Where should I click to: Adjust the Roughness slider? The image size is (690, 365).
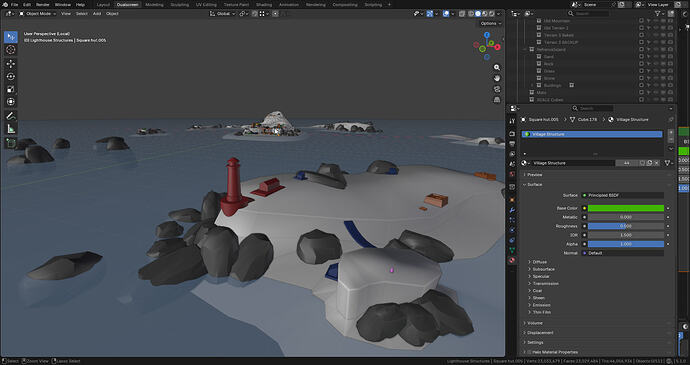click(626, 226)
